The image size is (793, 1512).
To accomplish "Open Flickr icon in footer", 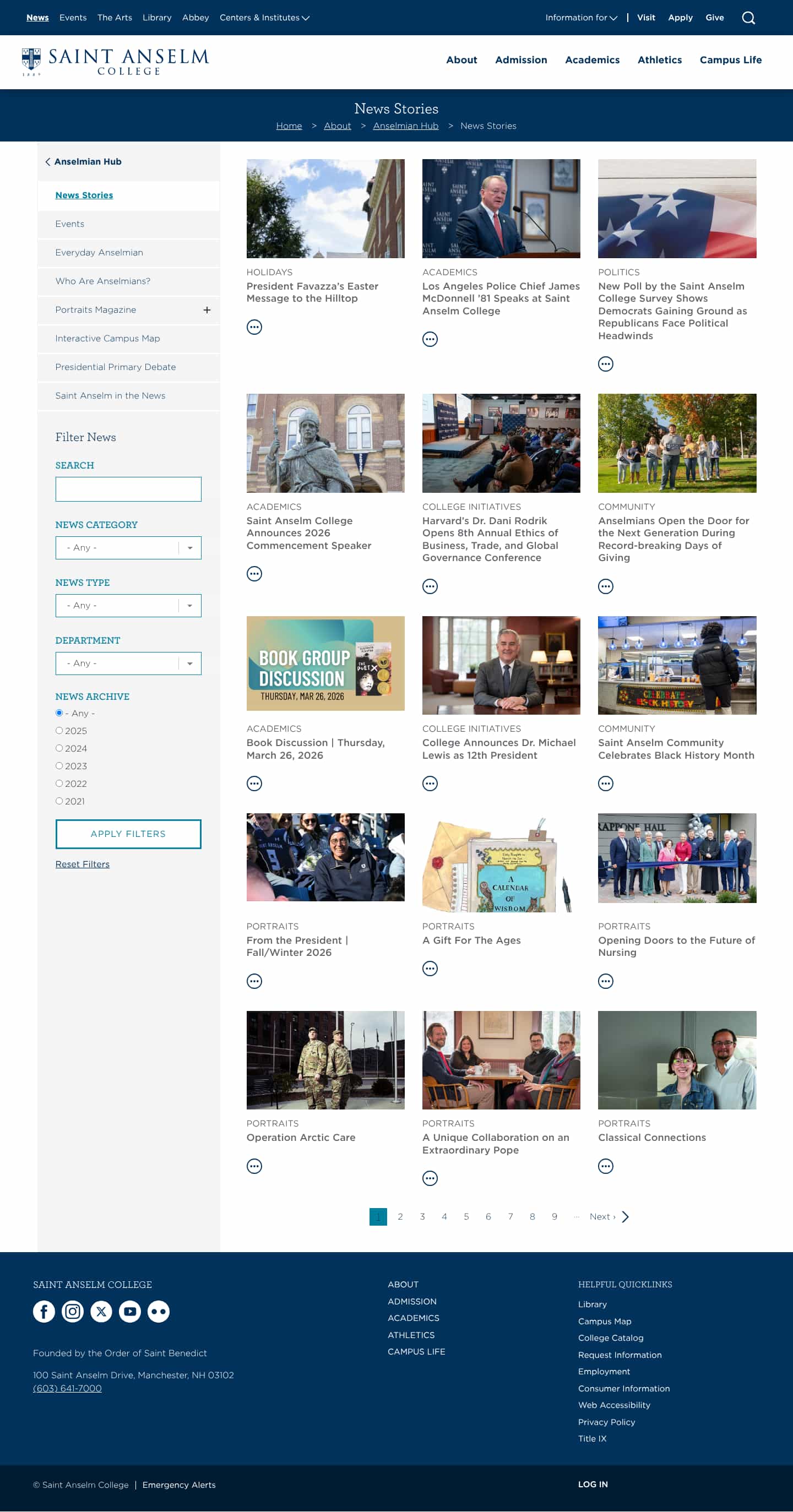I will (x=159, y=1311).
